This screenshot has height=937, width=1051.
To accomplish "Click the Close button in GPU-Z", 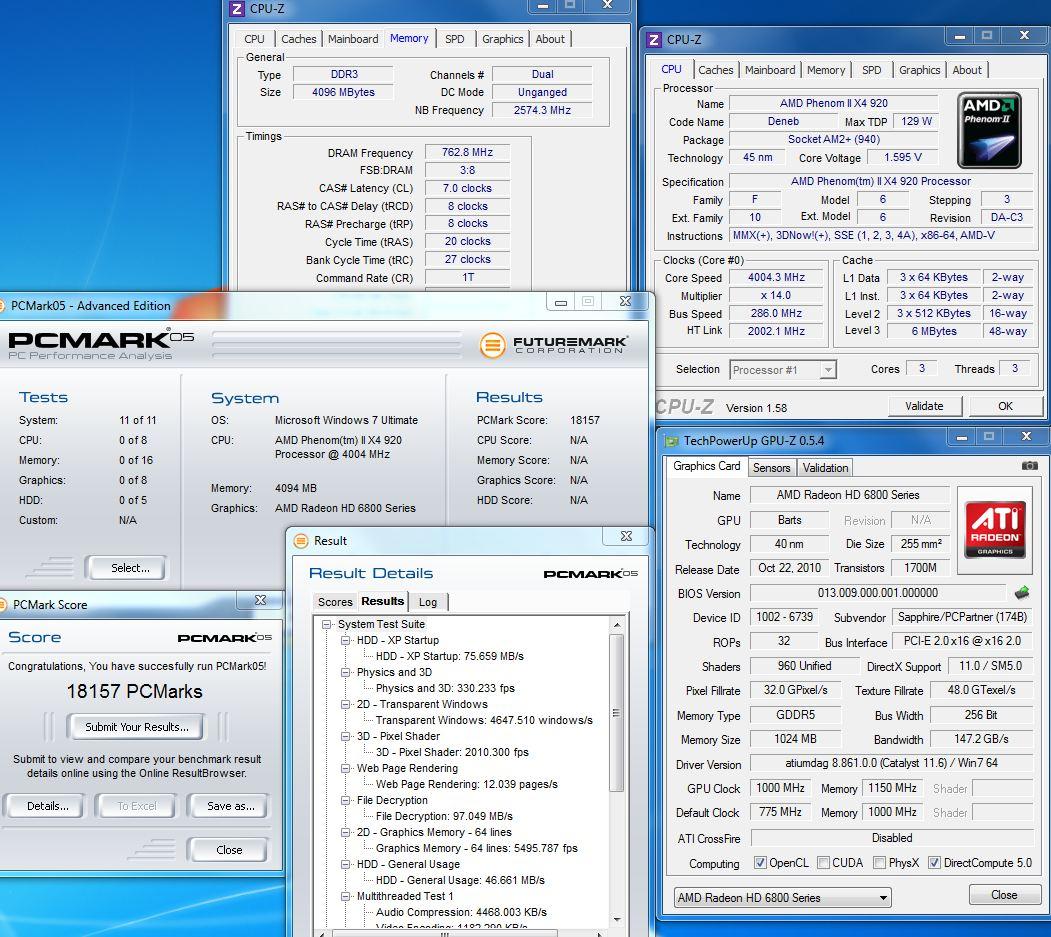I will click(x=1003, y=895).
